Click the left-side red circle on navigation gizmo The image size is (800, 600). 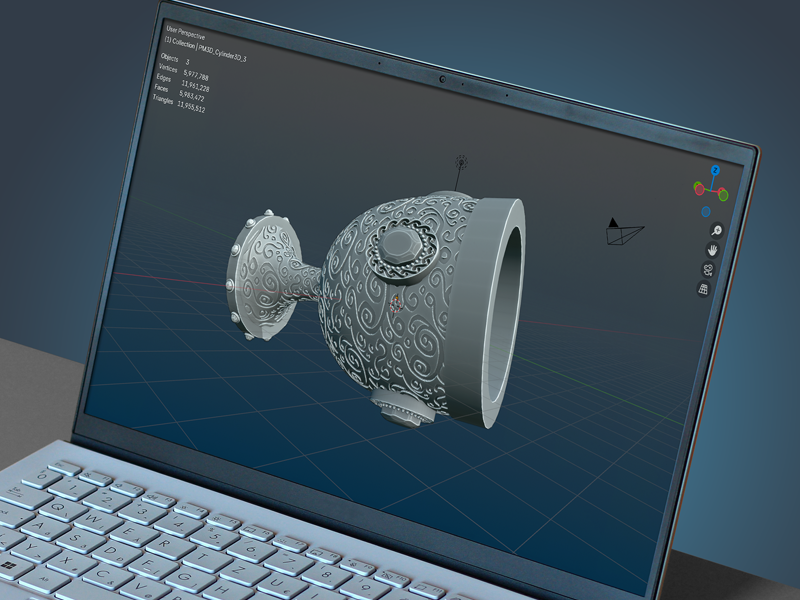(x=699, y=189)
